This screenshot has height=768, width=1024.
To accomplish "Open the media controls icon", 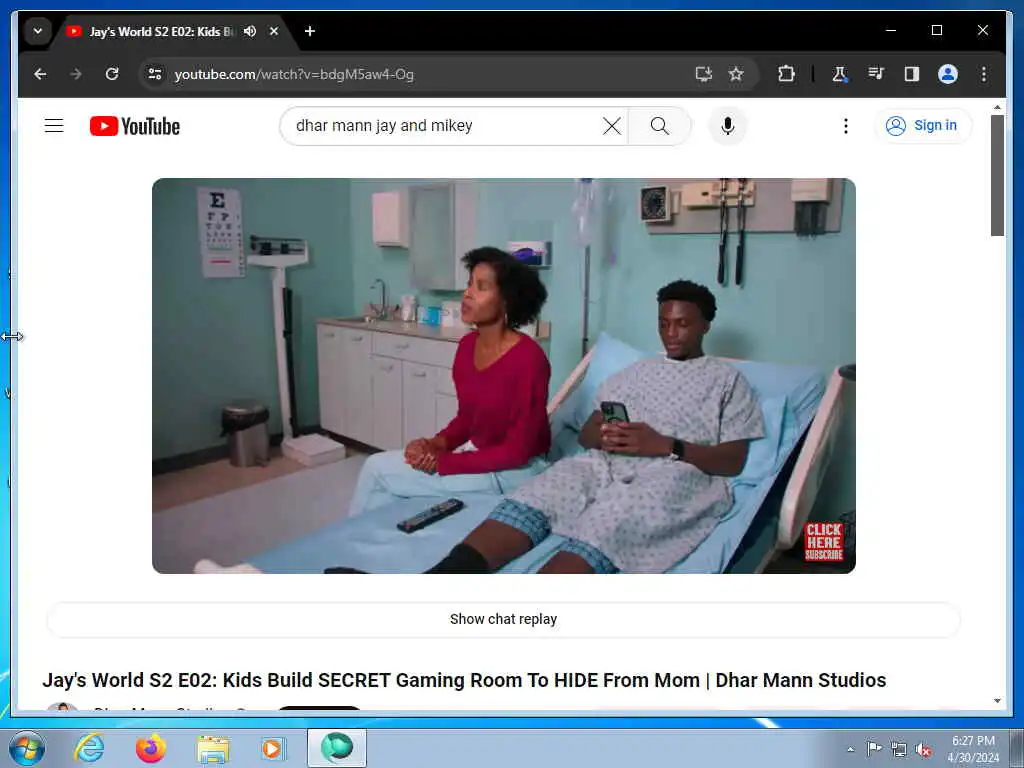I will point(876,74).
